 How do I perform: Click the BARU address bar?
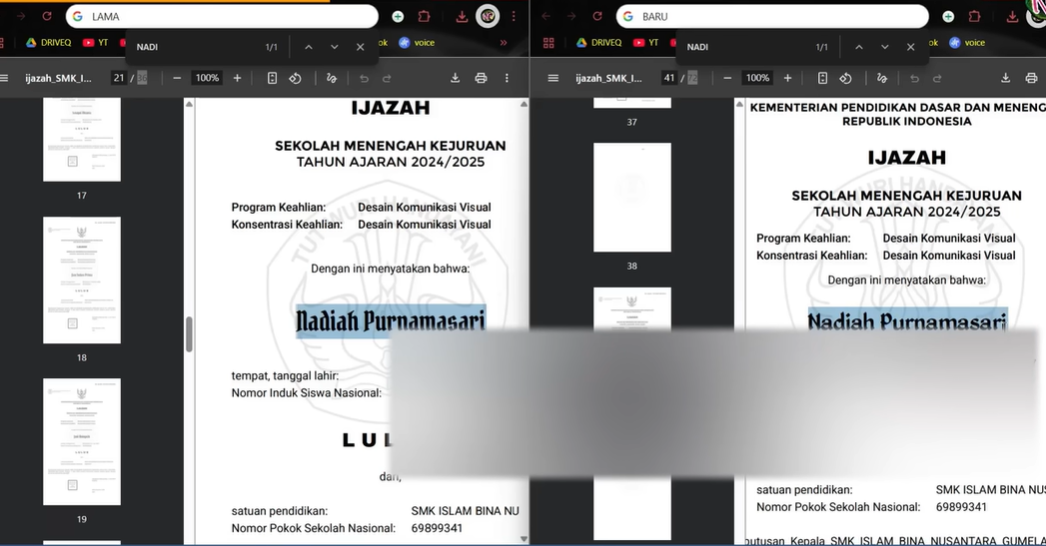tap(772, 16)
